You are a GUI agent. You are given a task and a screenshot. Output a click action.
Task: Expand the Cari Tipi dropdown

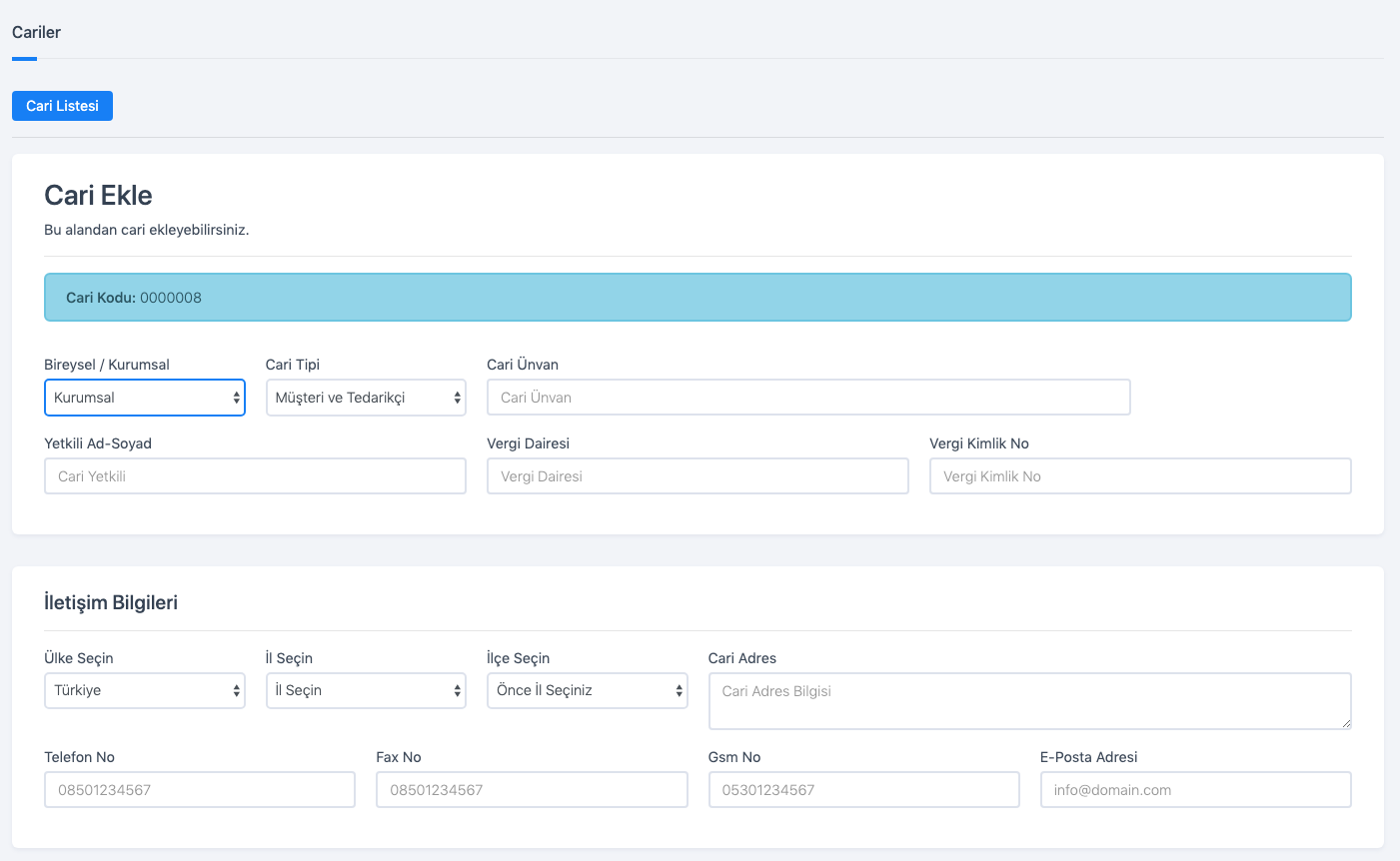(366, 398)
